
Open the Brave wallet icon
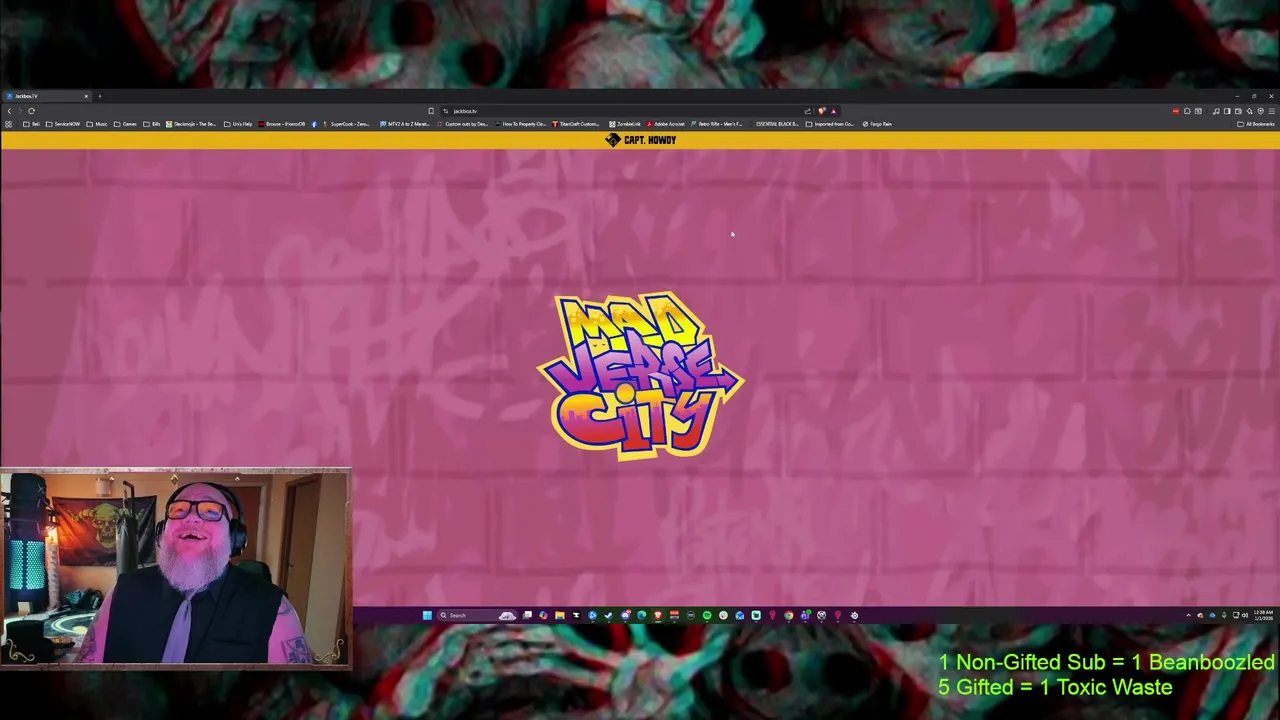click(x=1238, y=111)
